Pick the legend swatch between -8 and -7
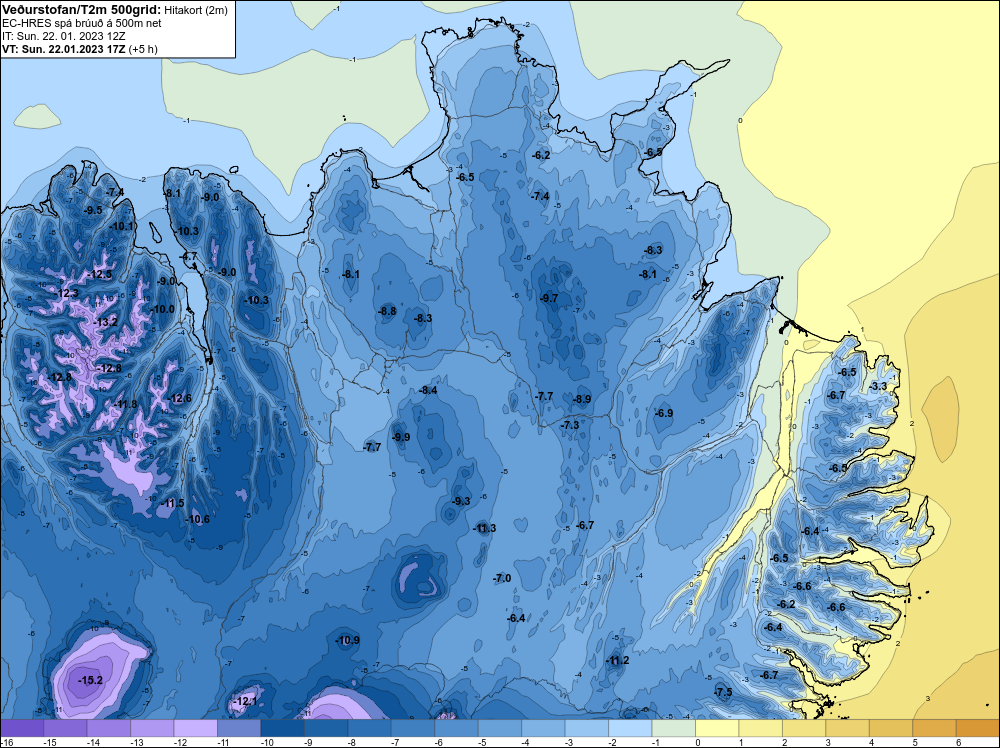Image resolution: width=1000 pixels, height=748 pixels. click(x=369, y=728)
